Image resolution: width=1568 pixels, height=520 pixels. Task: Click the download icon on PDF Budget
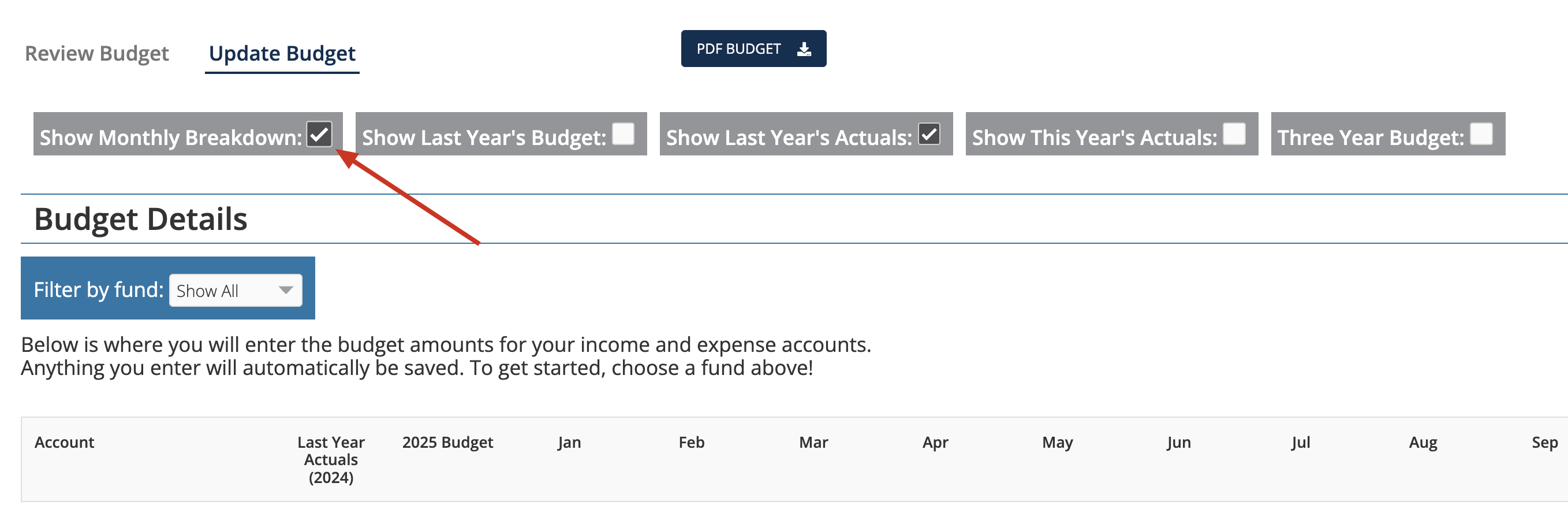pyautogui.click(x=804, y=49)
